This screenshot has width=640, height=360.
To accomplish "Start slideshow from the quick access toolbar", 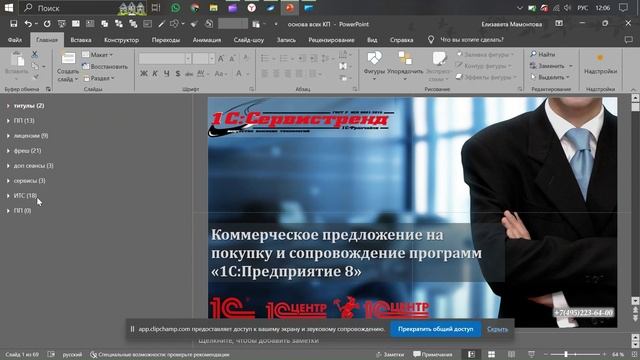I will tap(61, 24).
